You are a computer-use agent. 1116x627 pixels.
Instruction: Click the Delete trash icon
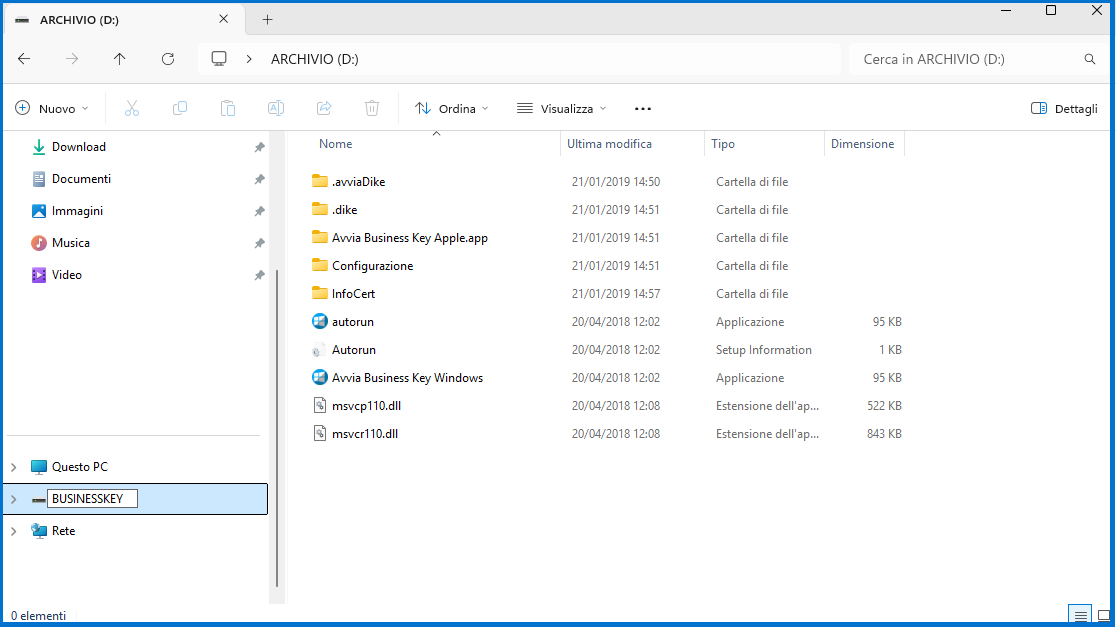tap(372, 108)
